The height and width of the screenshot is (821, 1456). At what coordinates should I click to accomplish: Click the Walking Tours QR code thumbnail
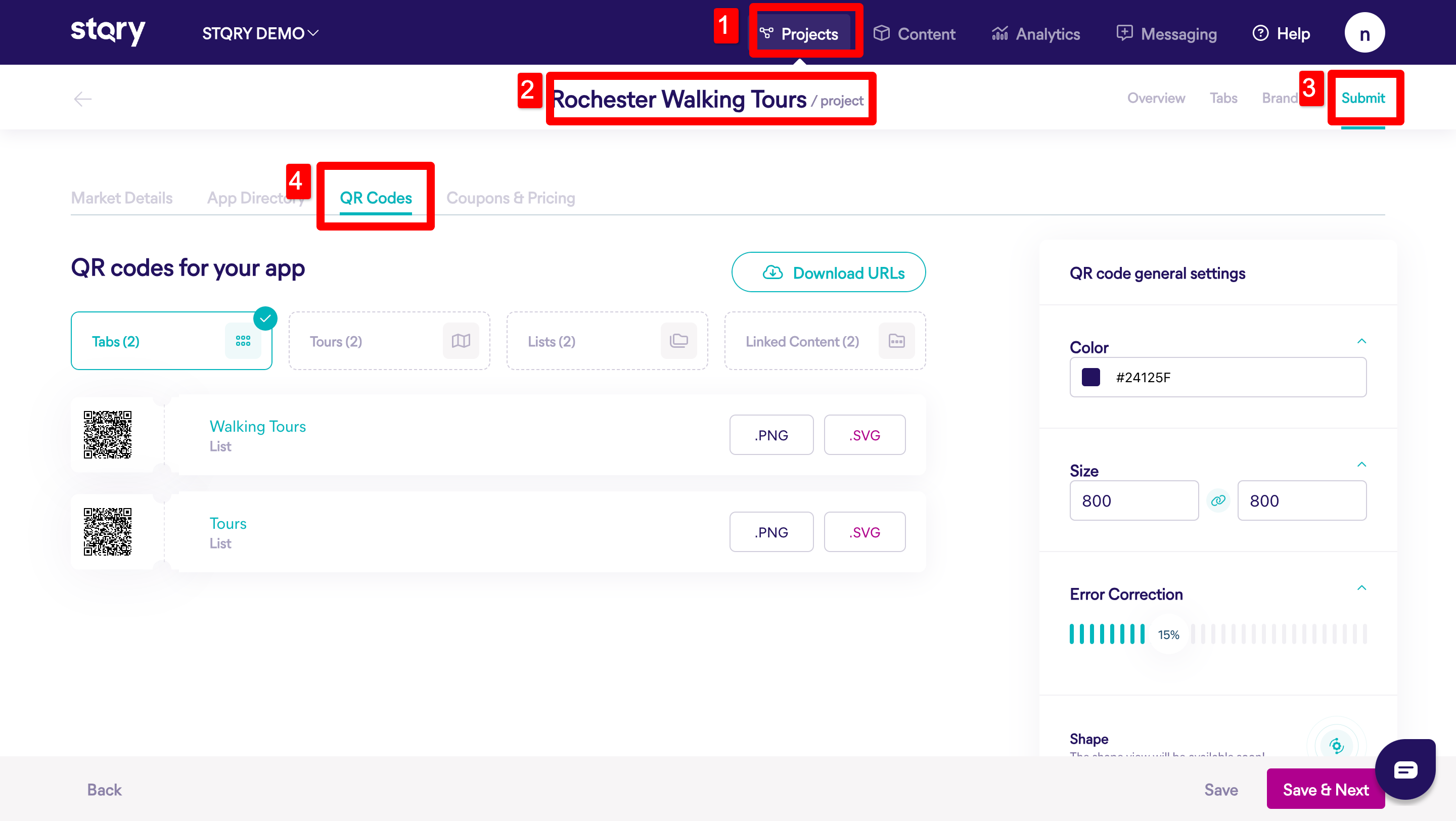(107, 435)
